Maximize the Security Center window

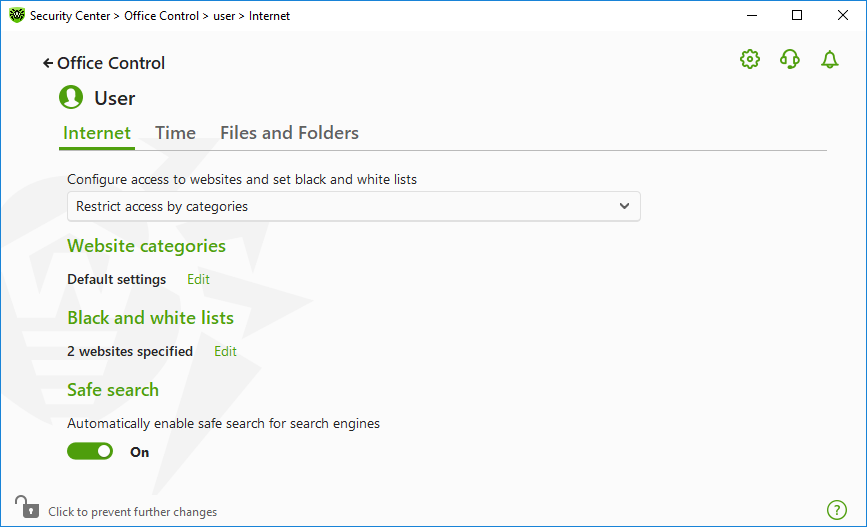coord(797,15)
